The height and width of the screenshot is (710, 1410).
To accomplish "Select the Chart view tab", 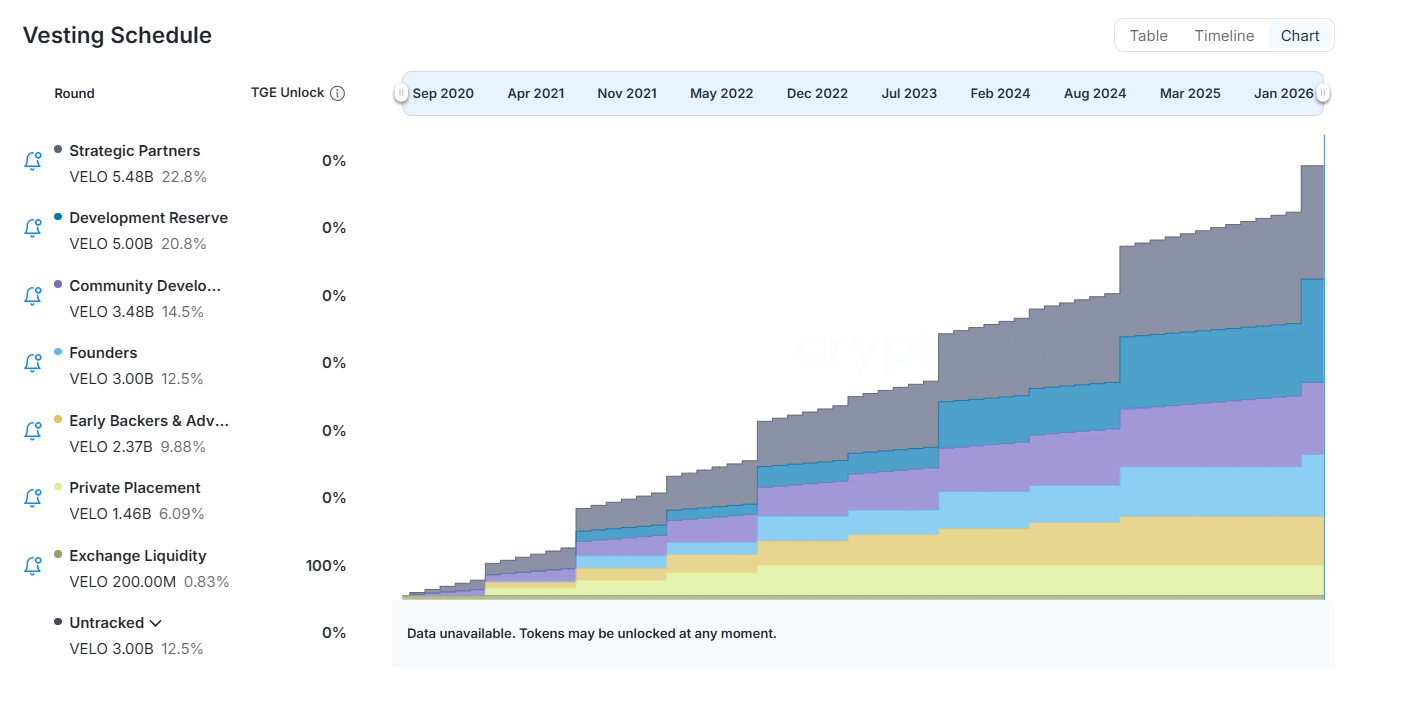I will pos(1300,36).
